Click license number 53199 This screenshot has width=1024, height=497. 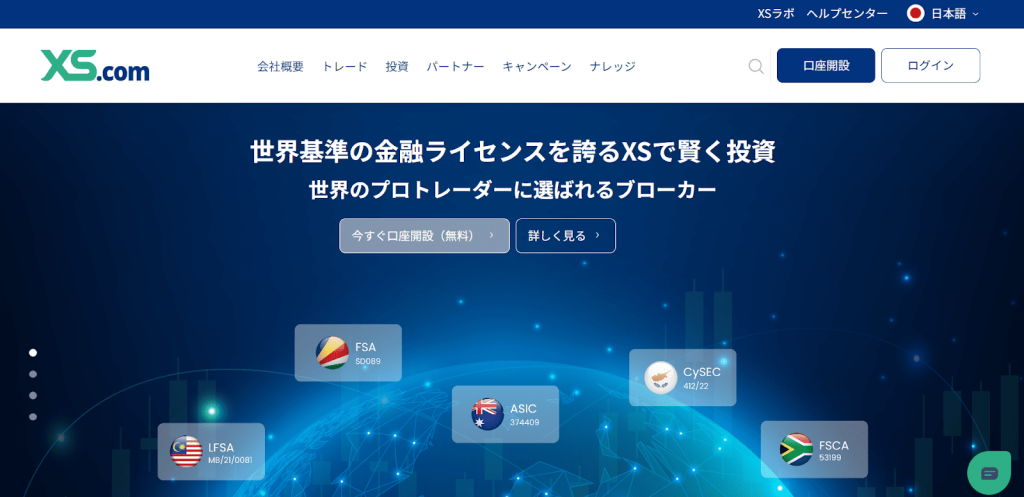(x=830, y=457)
